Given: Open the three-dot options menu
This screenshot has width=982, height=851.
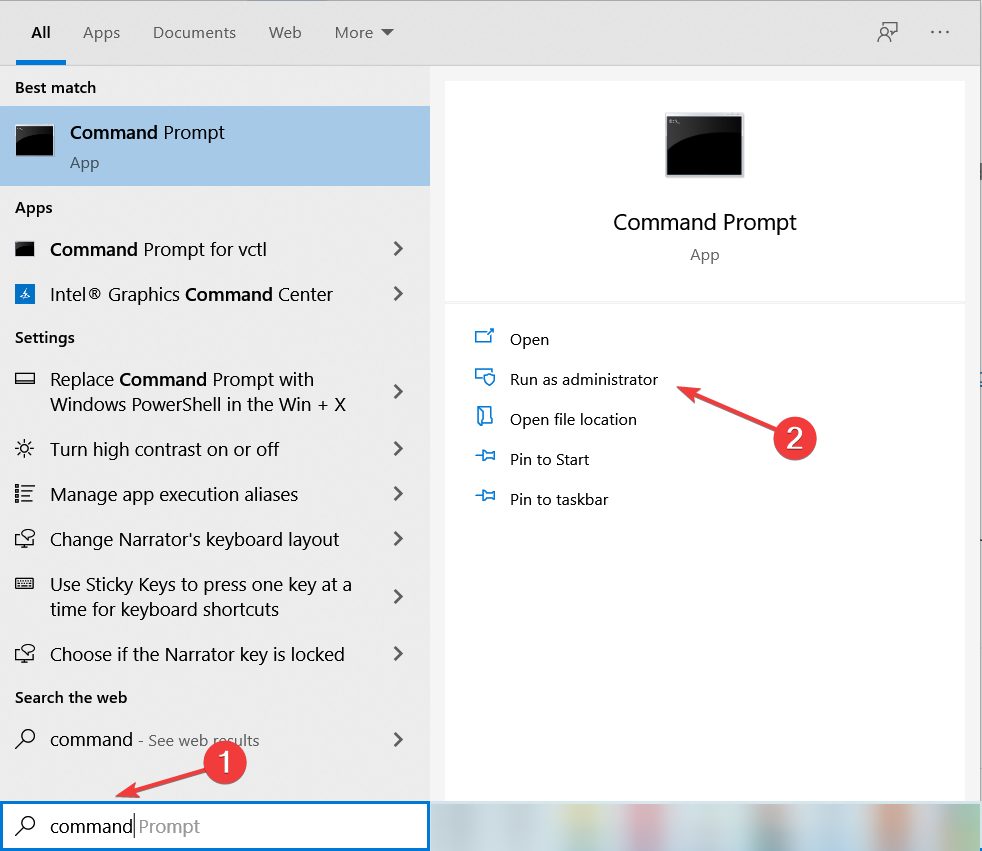Looking at the screenshot, I should tap(940, 32).
